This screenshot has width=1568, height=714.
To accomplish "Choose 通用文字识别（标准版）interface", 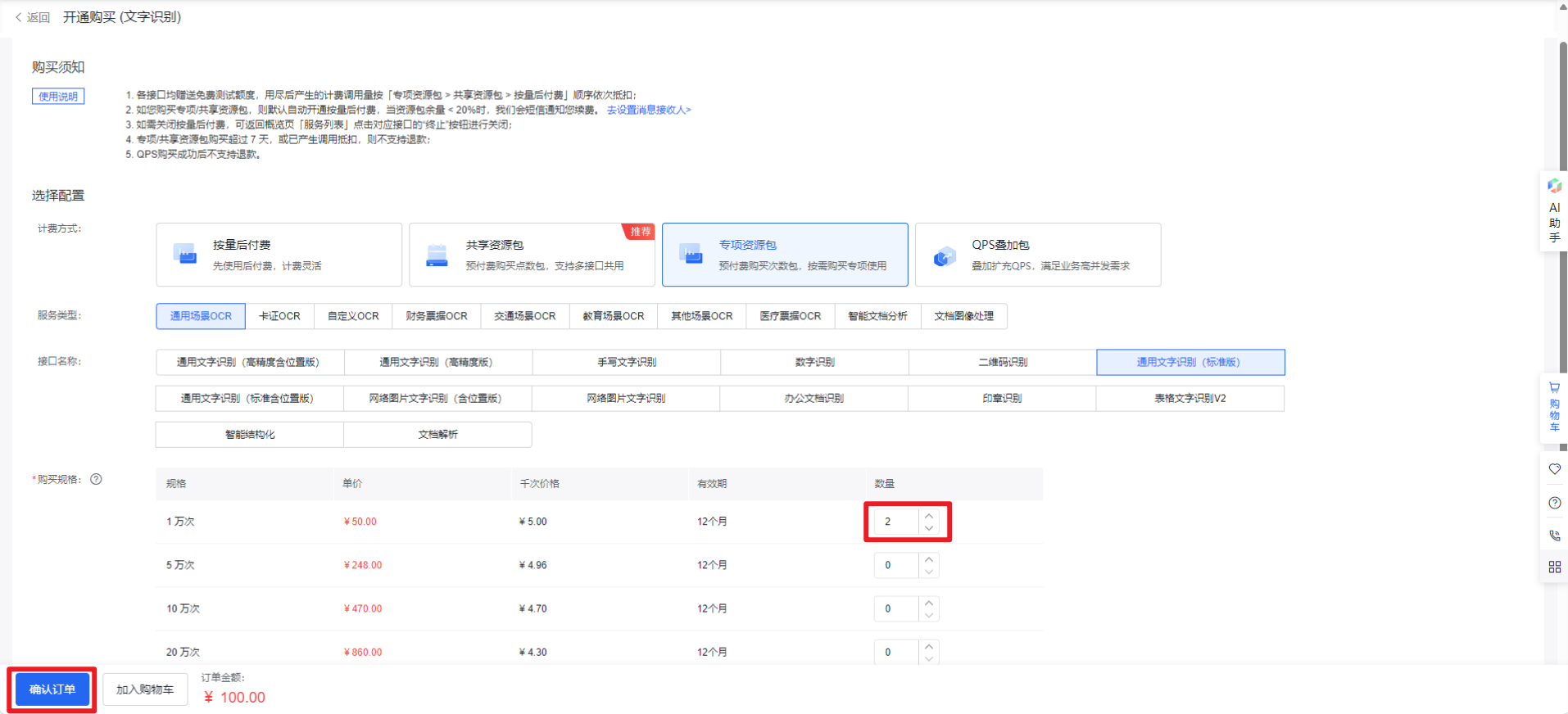I will 1190,362.
